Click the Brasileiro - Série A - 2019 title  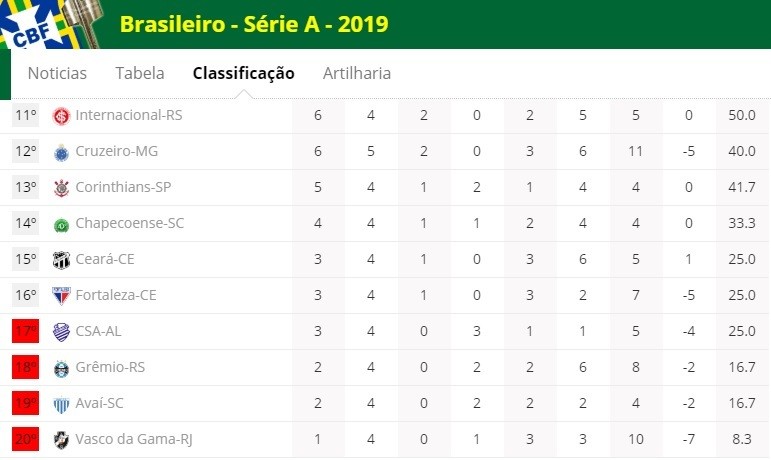(254, 24)
